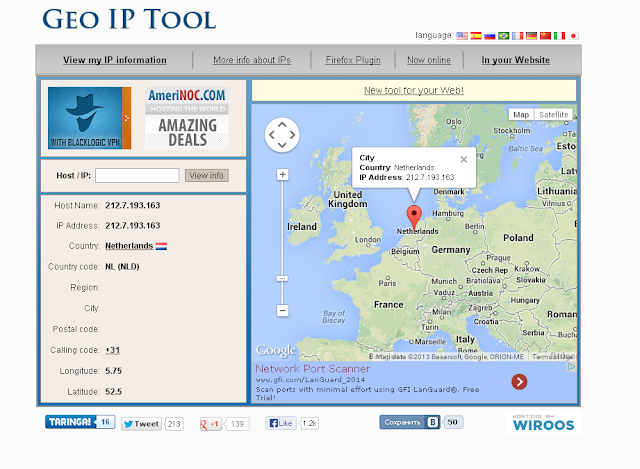Click the VK Сохранить share button
640x469 pixels.
coord(409,422)
